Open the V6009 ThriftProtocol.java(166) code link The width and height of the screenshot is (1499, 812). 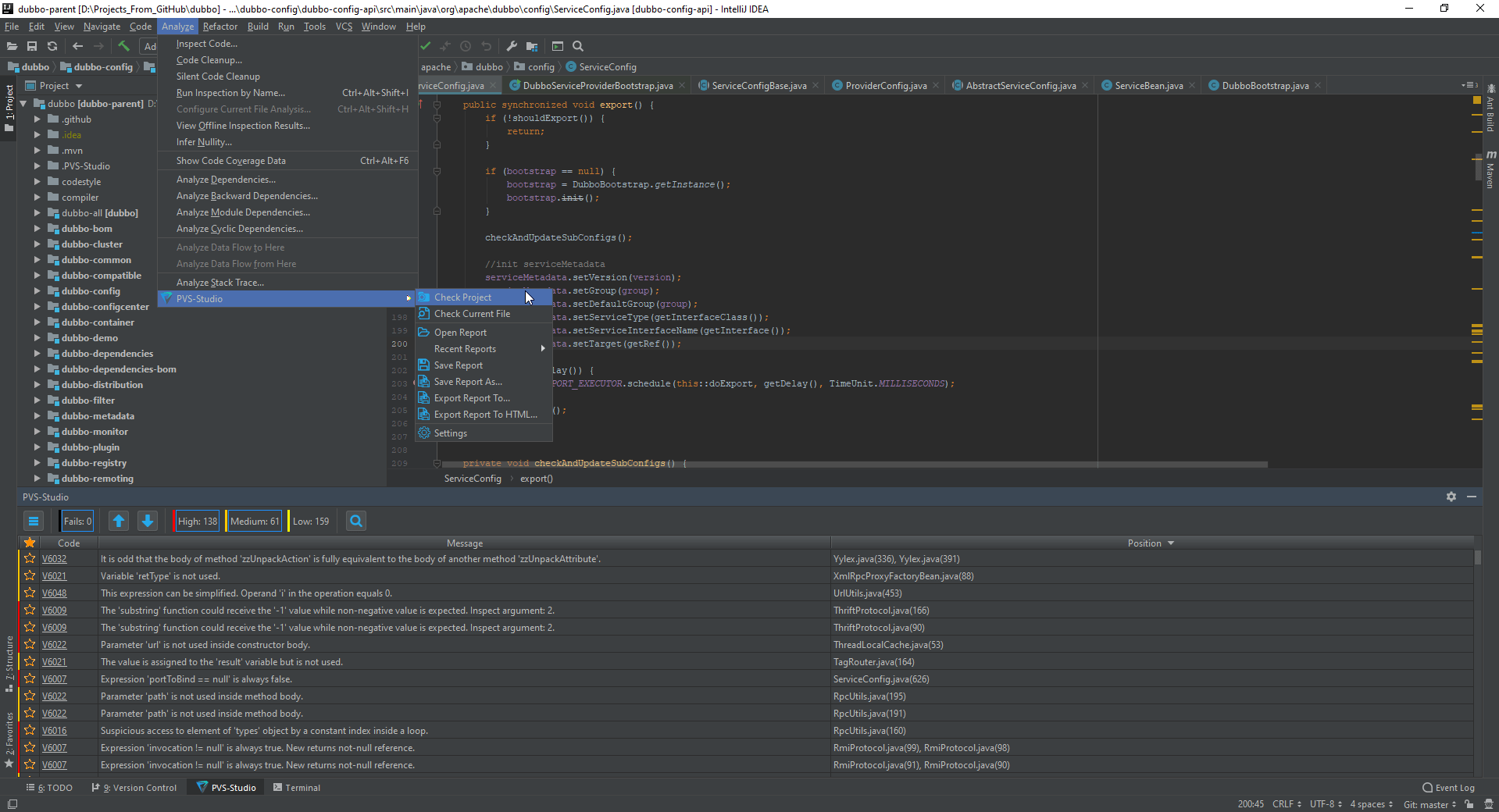click(x=54, y=611)
